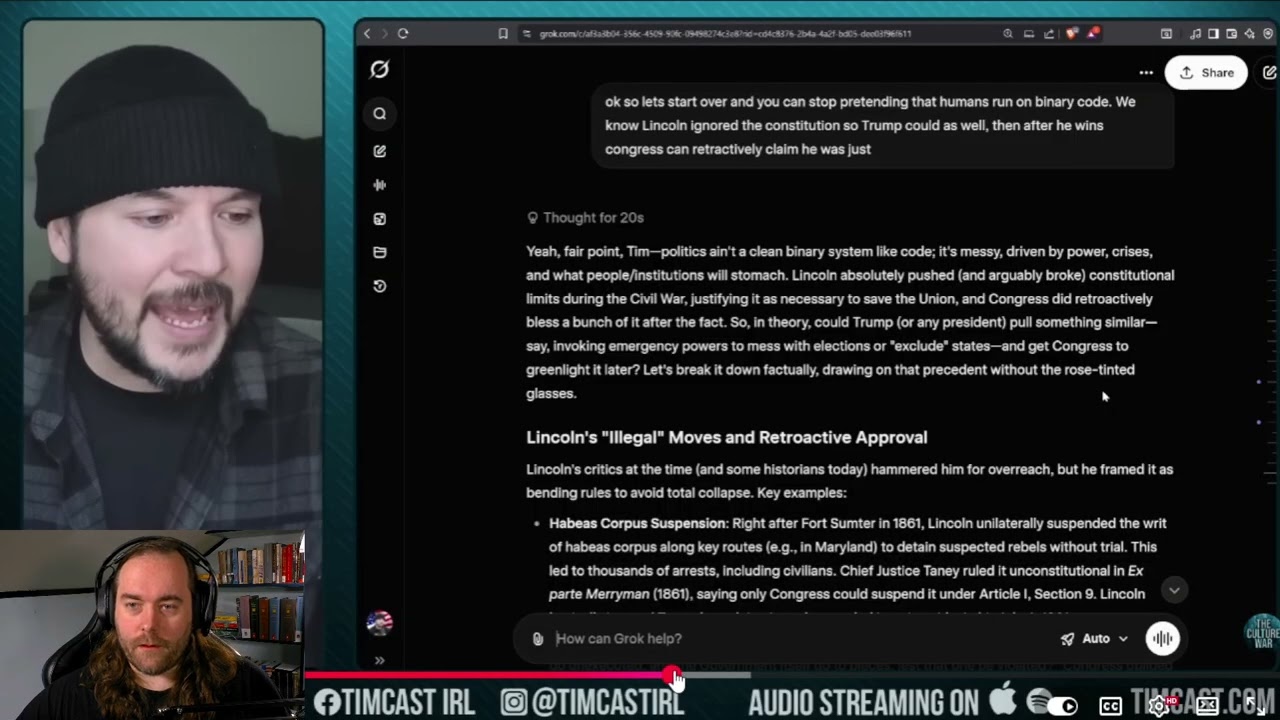
Task: Expand the Grok sidebar with double chevron
Action: click(379, 660)
